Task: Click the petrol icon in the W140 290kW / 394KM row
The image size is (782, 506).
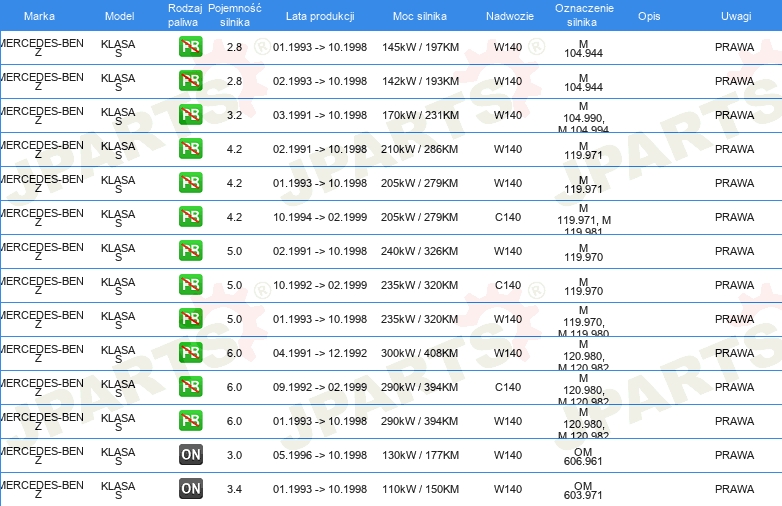Action: [191, 421]
